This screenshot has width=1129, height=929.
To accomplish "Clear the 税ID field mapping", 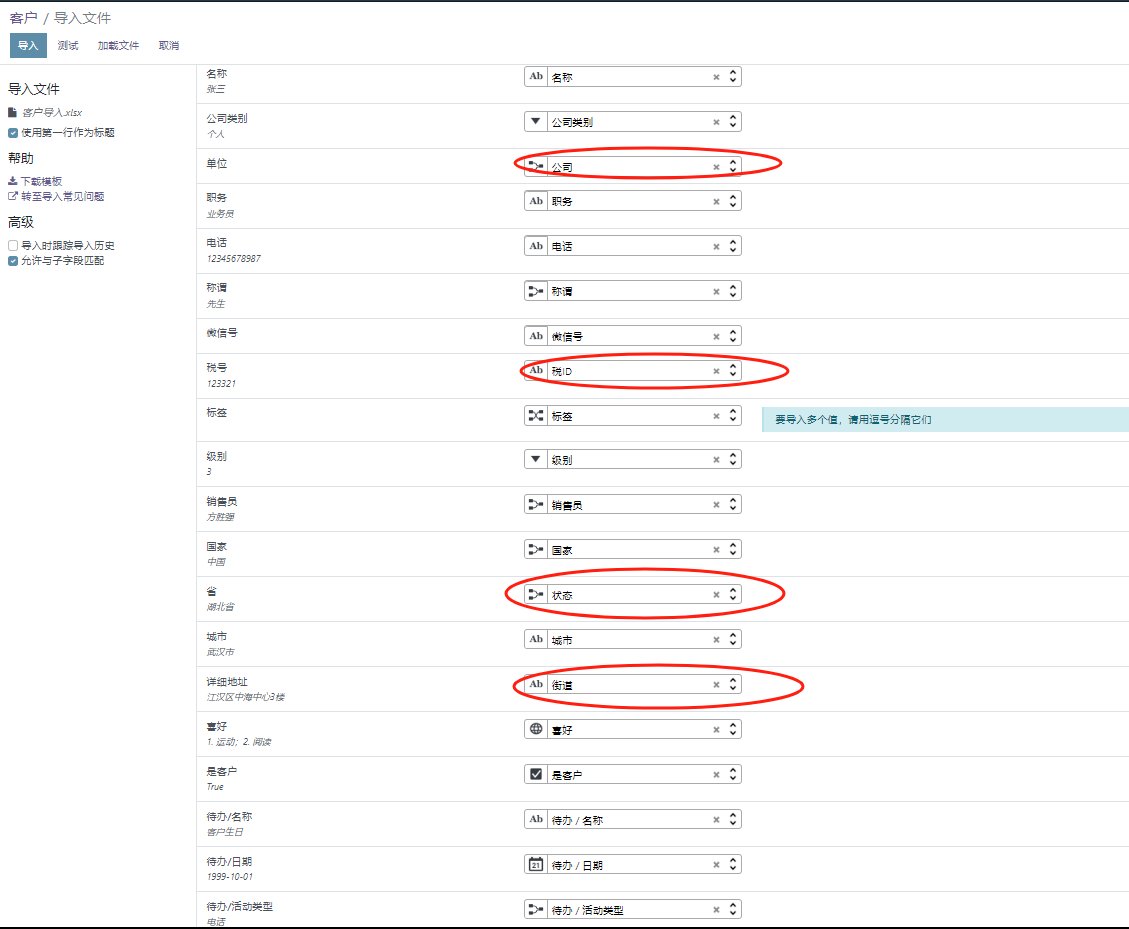I will tap(716, 371).
